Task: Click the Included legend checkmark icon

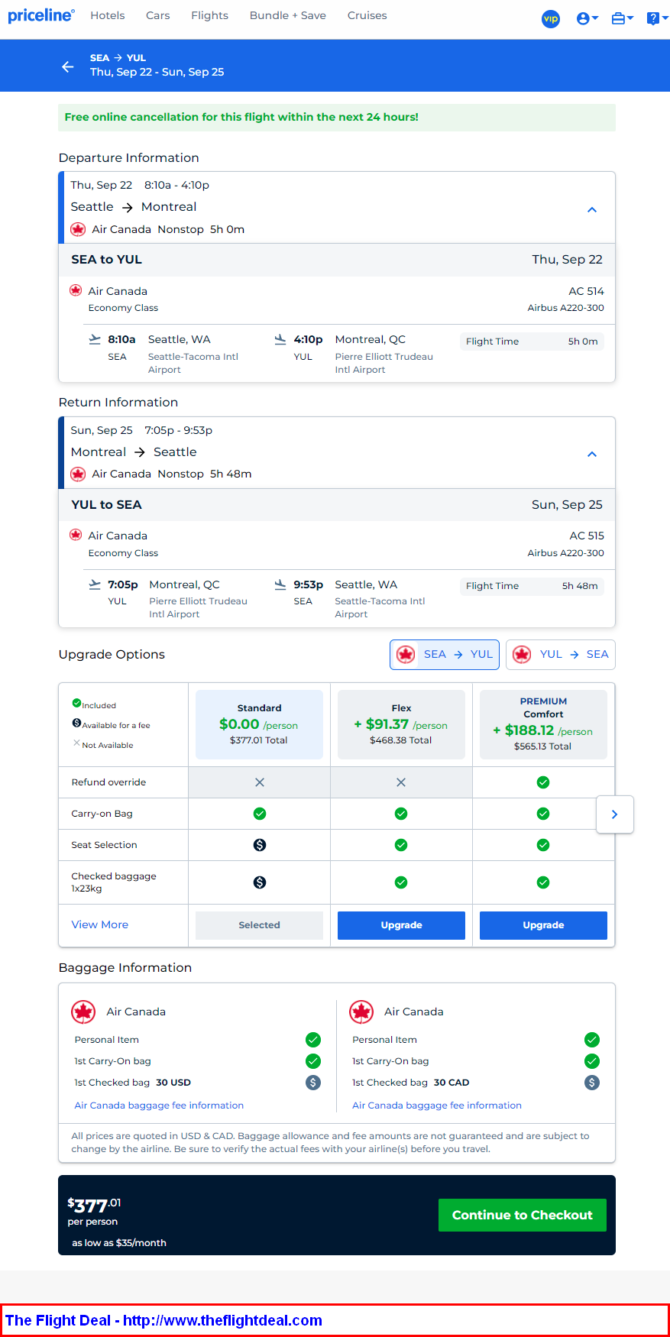Action: tap(76, 704)
